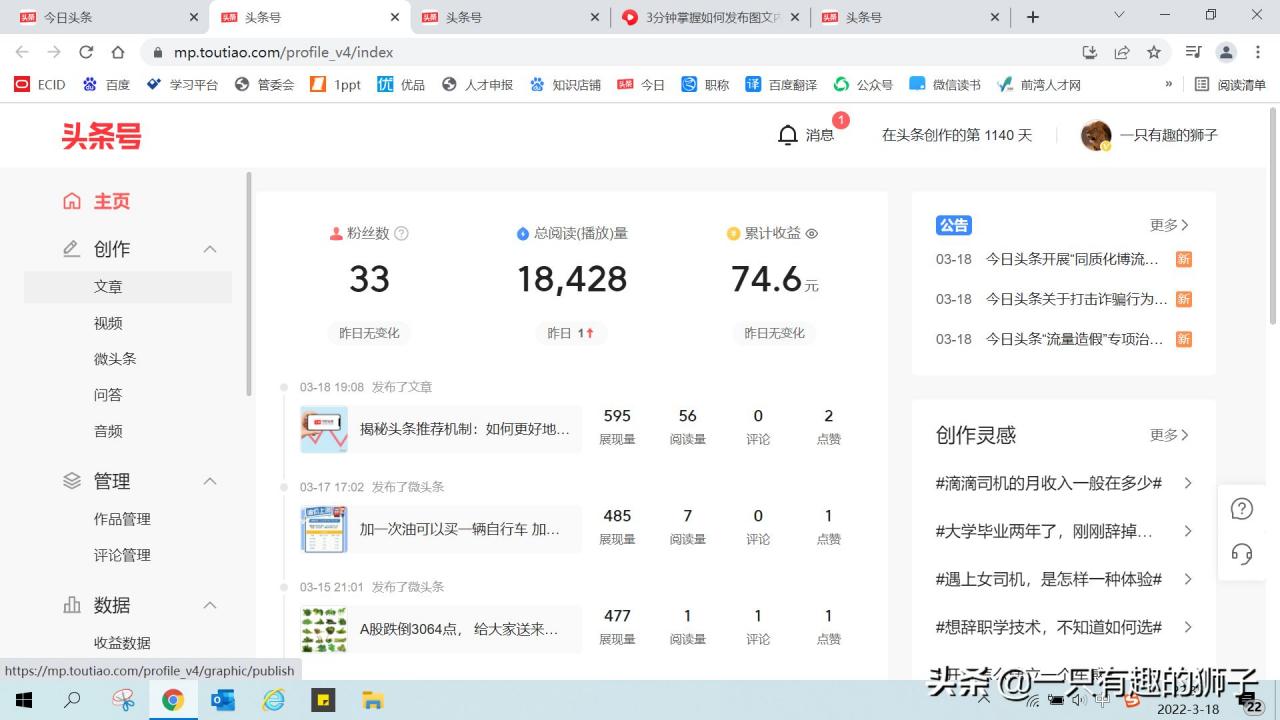Toggle the 累计收益 eye visibility icon

click(x=812, y=233)
